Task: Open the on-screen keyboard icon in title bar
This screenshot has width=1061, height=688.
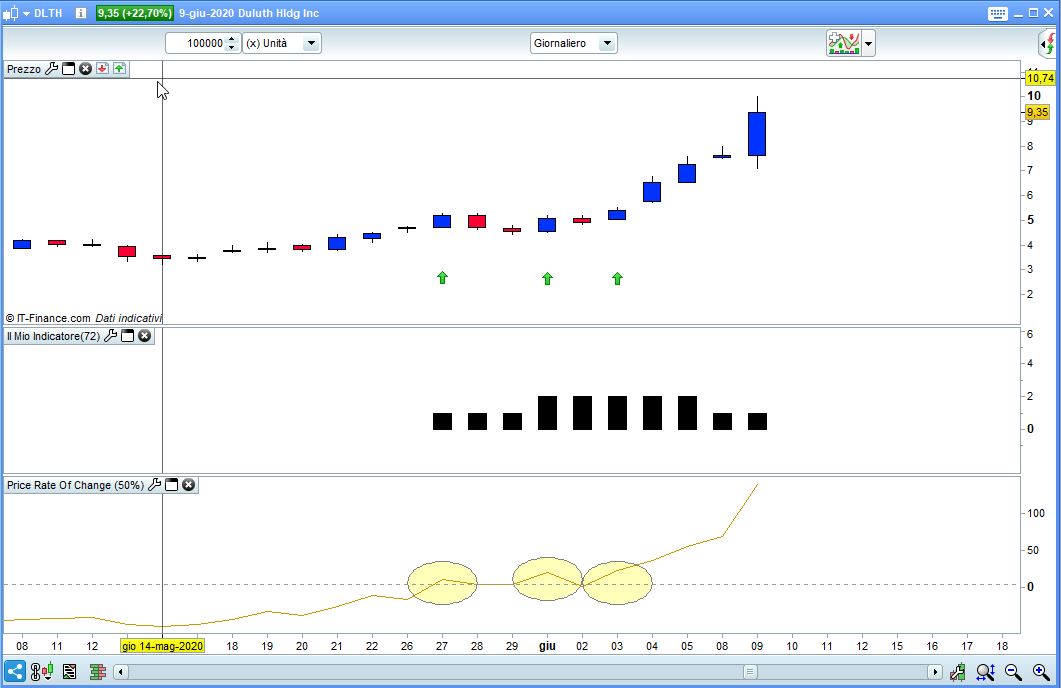Action: (997, 14)
